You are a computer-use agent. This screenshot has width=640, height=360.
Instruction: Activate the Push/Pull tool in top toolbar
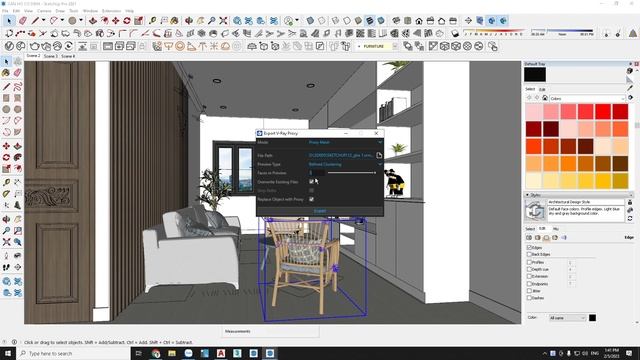93,20
